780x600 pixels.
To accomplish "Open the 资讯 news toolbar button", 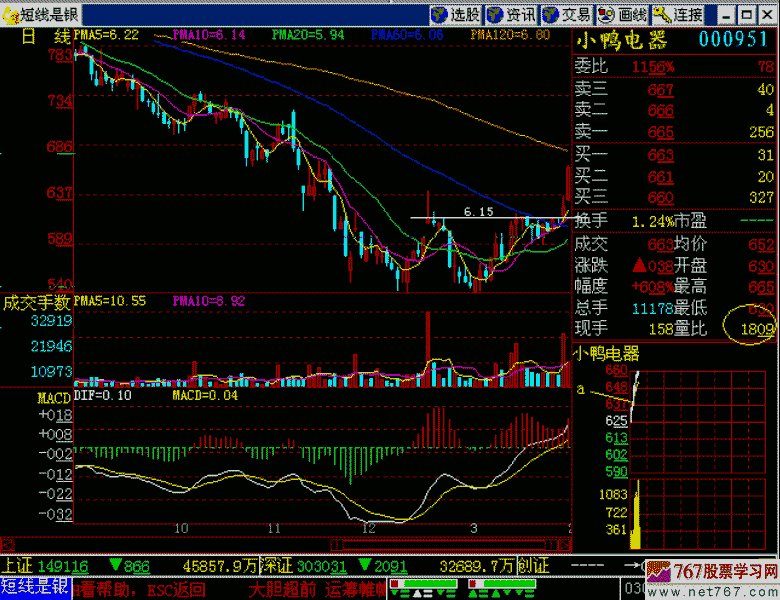I will (511, 14).
